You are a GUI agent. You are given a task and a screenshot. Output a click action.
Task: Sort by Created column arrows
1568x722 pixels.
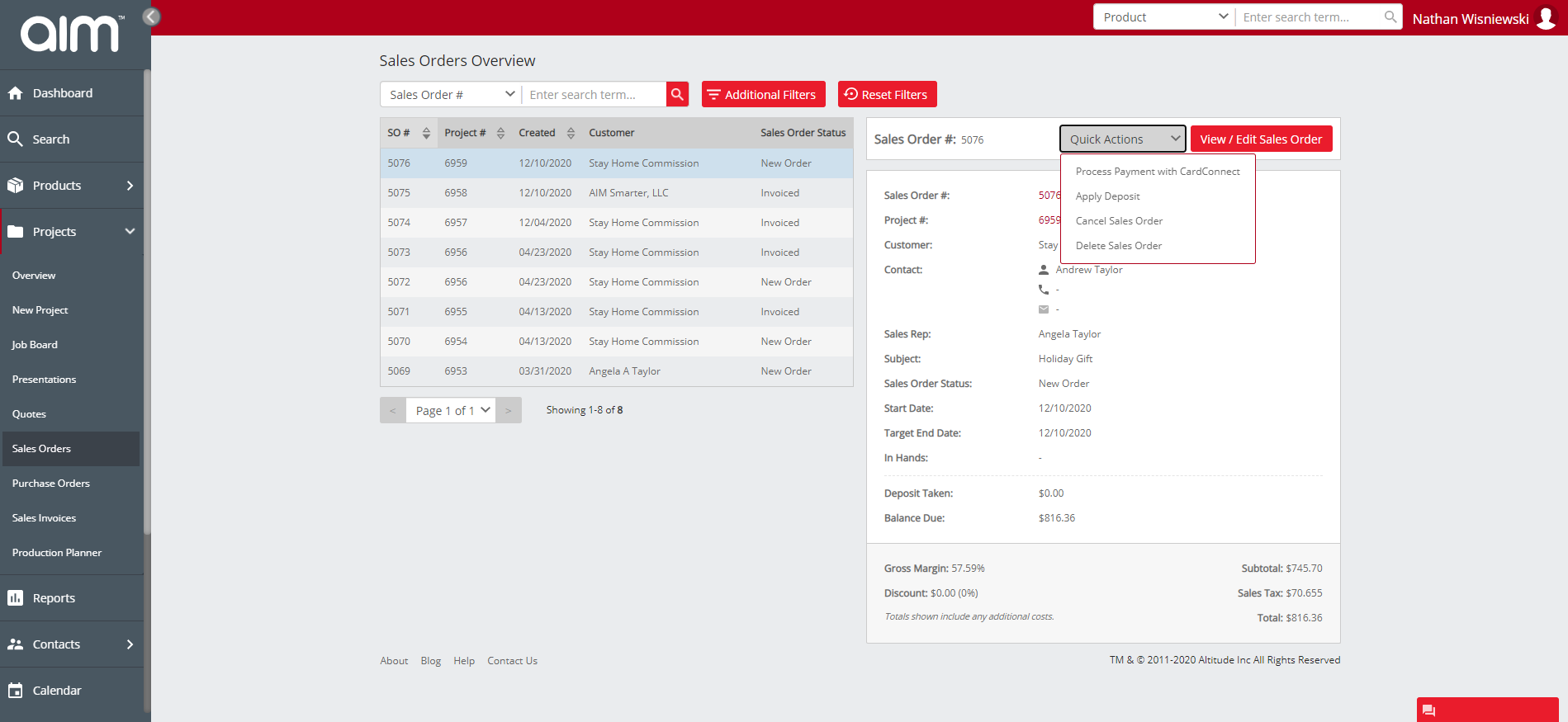[571, 133]
